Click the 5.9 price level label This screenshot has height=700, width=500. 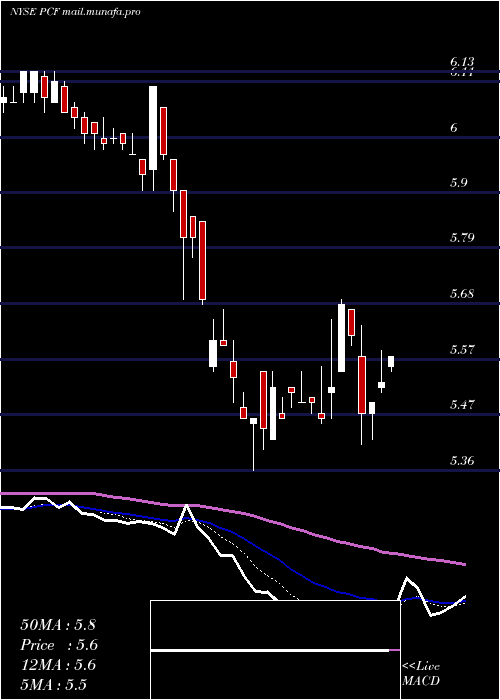click(x=458, y=183)
